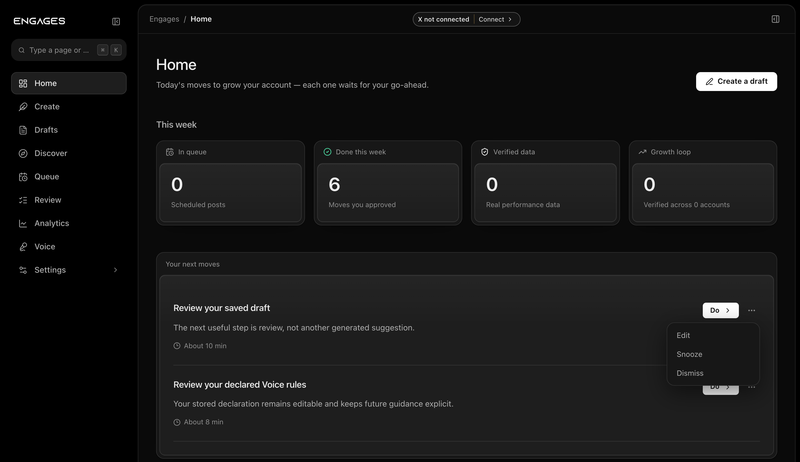Click the Drafts document icon

[x=23, y=130]
